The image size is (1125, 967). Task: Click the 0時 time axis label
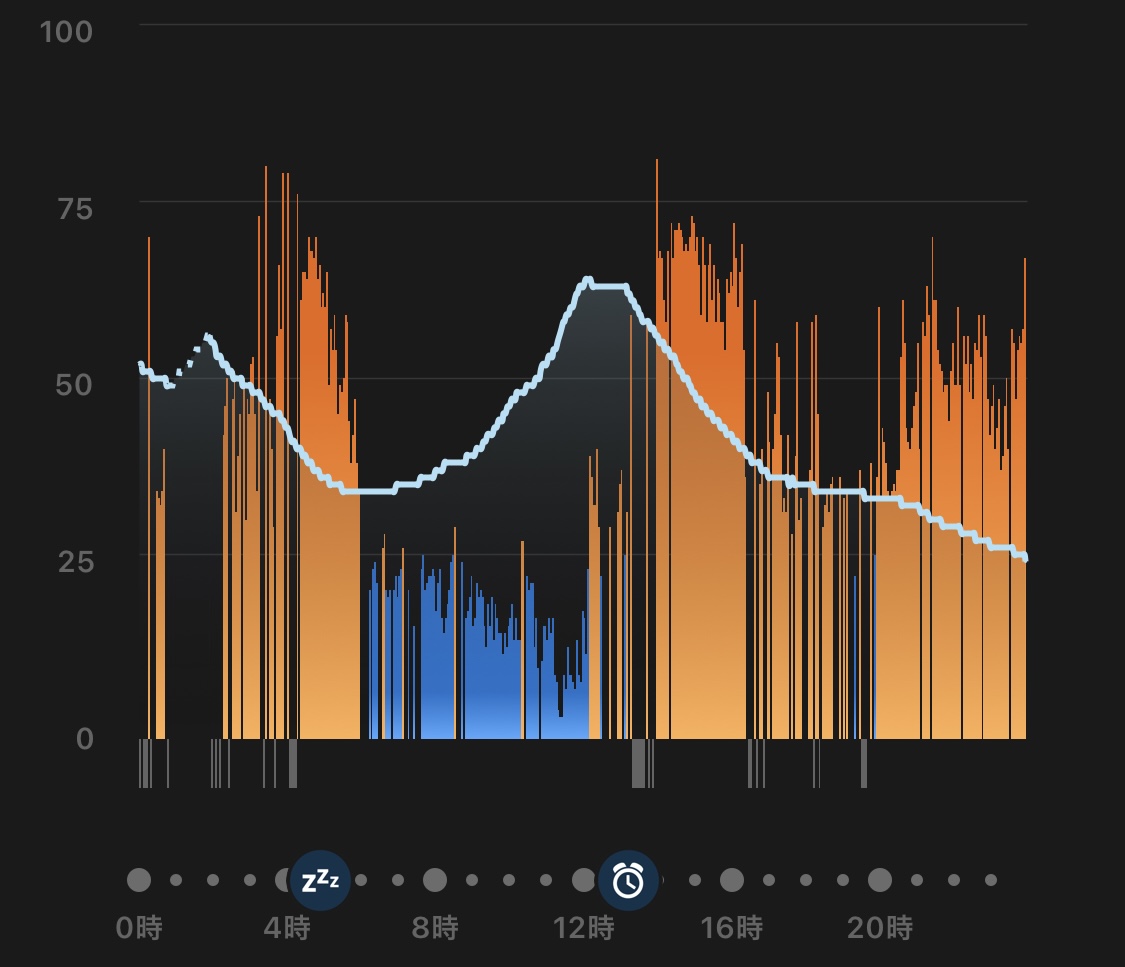tap(139, 928)
